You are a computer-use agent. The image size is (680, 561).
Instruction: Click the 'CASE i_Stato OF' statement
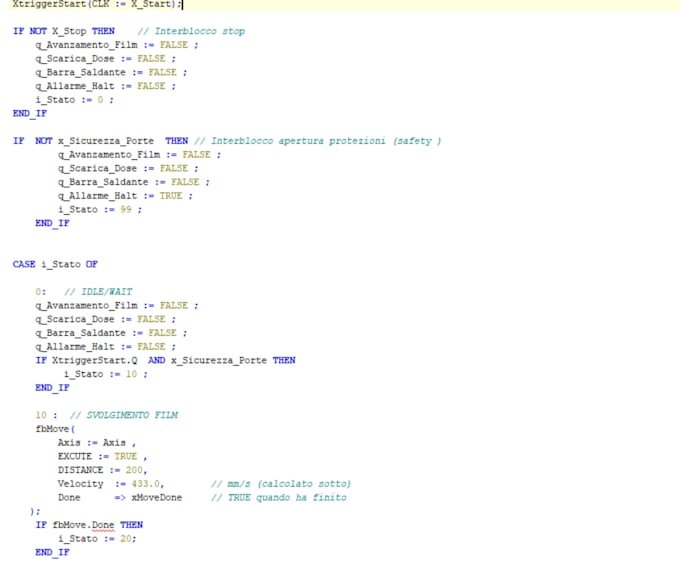point(55,264)
